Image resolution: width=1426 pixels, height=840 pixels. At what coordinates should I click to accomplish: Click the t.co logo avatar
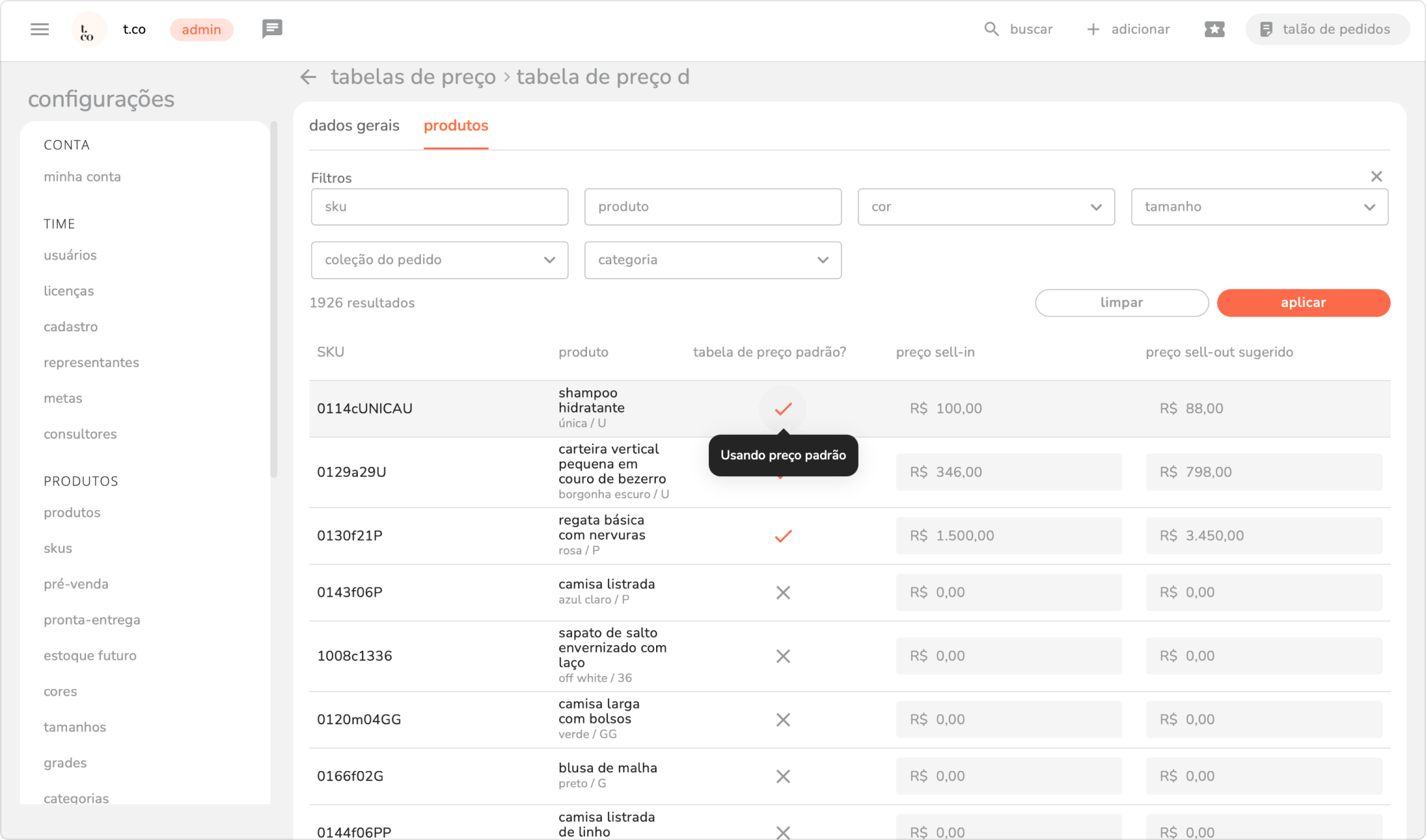click(x=88, y=30)
